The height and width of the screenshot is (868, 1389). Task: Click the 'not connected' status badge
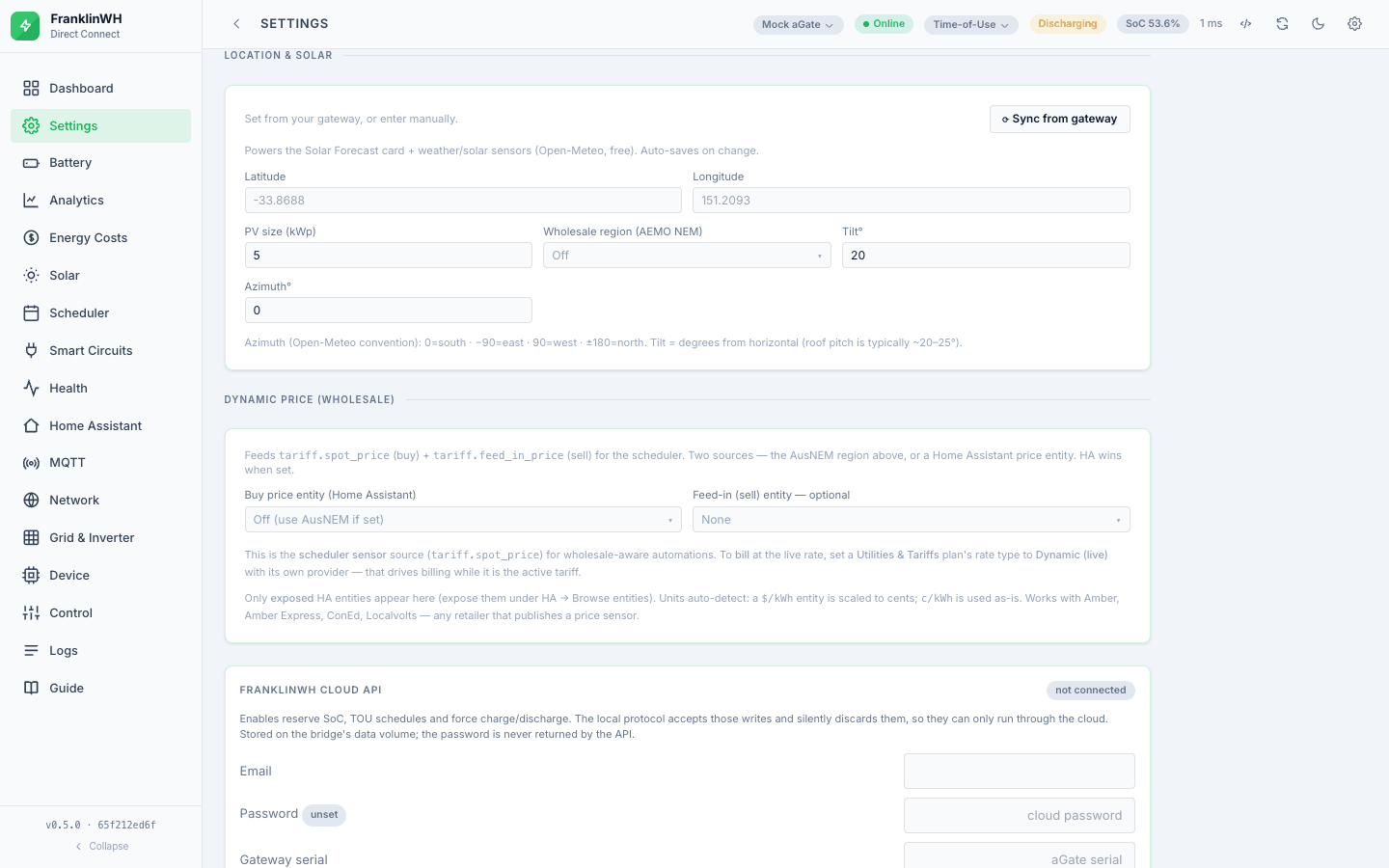click(x=1091, y=691)
